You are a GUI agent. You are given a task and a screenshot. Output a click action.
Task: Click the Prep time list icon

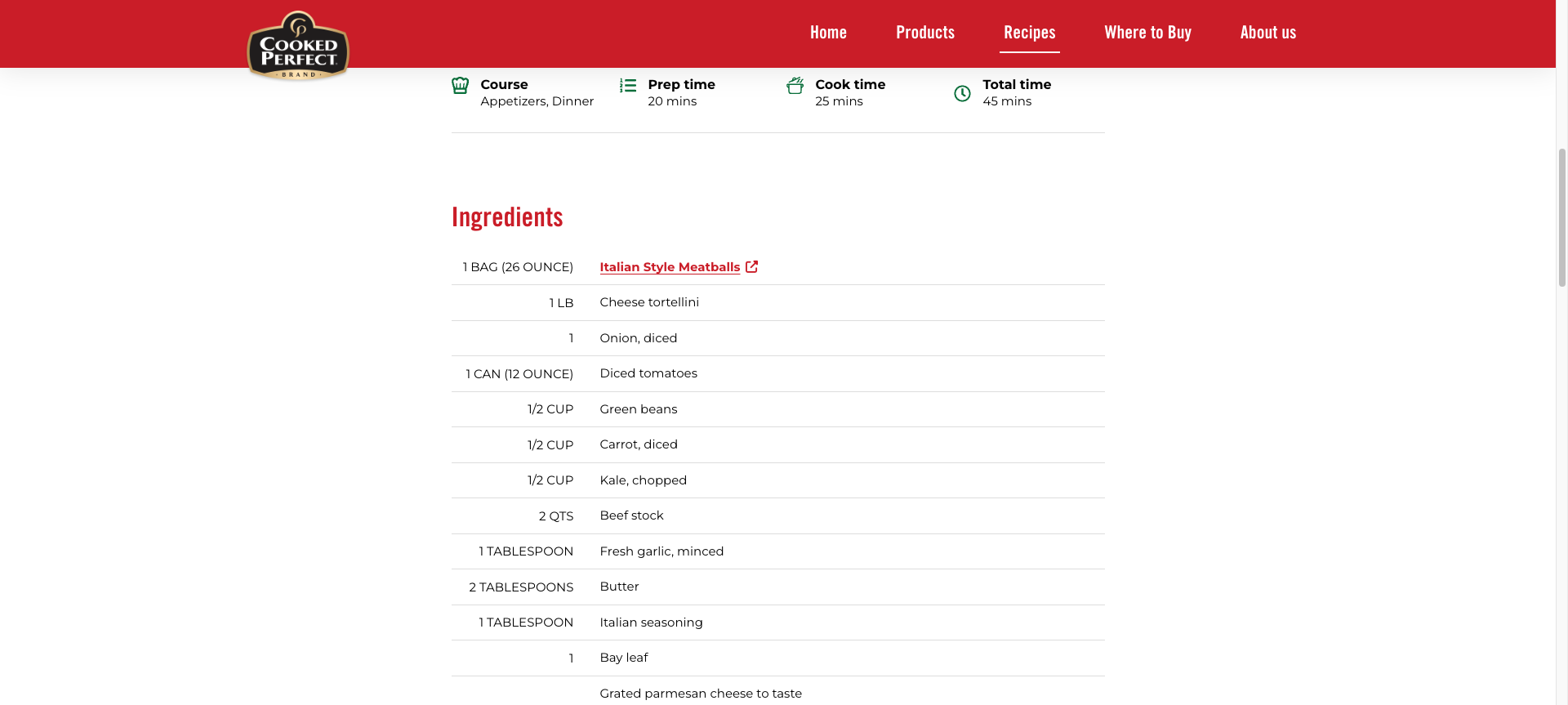(x=627, y=86)
